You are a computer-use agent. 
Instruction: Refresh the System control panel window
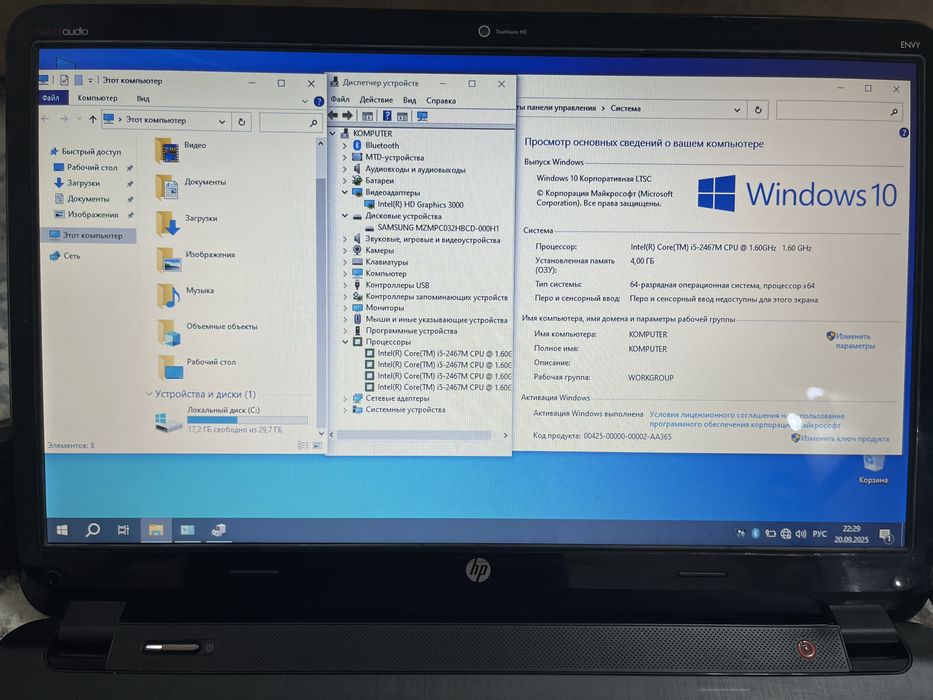tap(758, 110)
